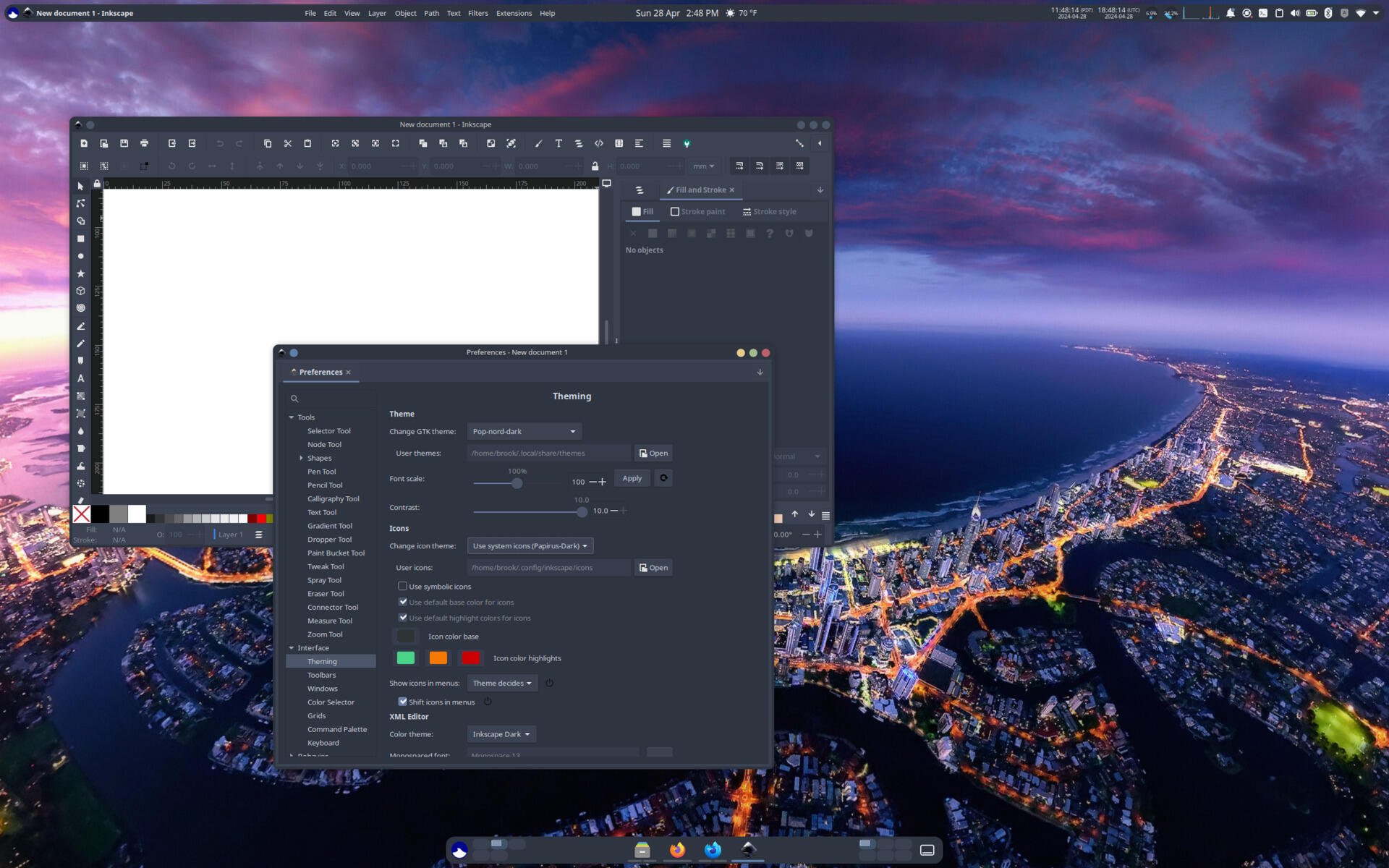The width and height of the screenshot is (1389, 868).
Task: Select Gradient Tool preferences item
Action: (329, 526)
